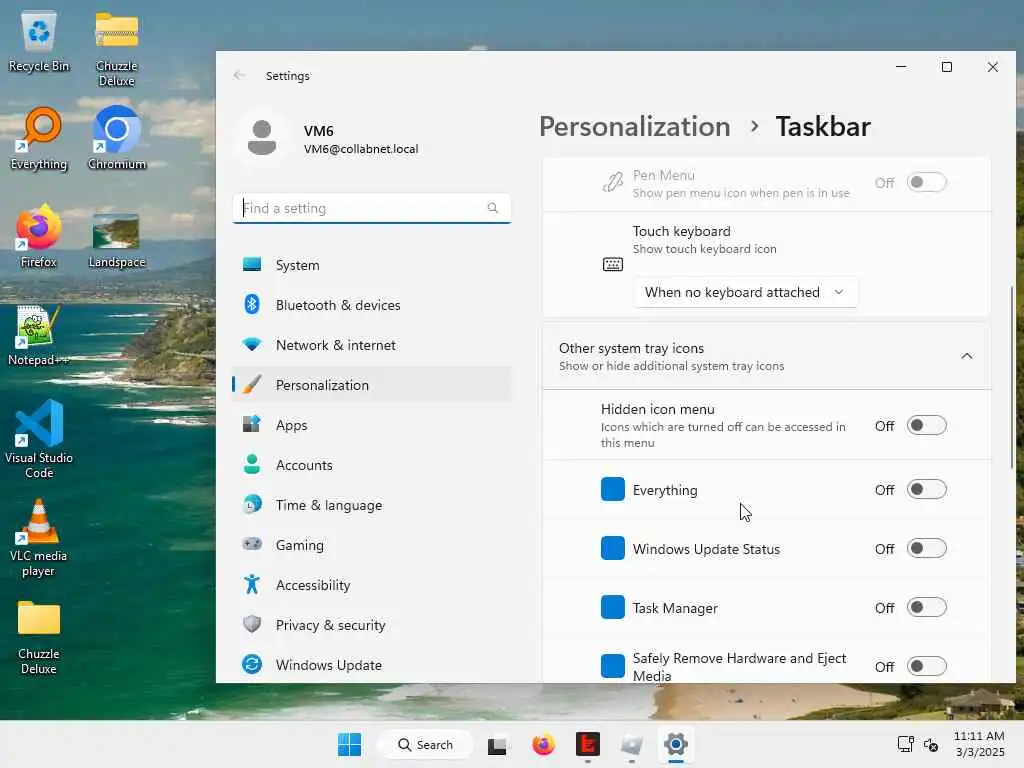Viewport: 1024px width, 768px height.
Task: Enable the Everything tray icon toggle
Action: point(926,490)
